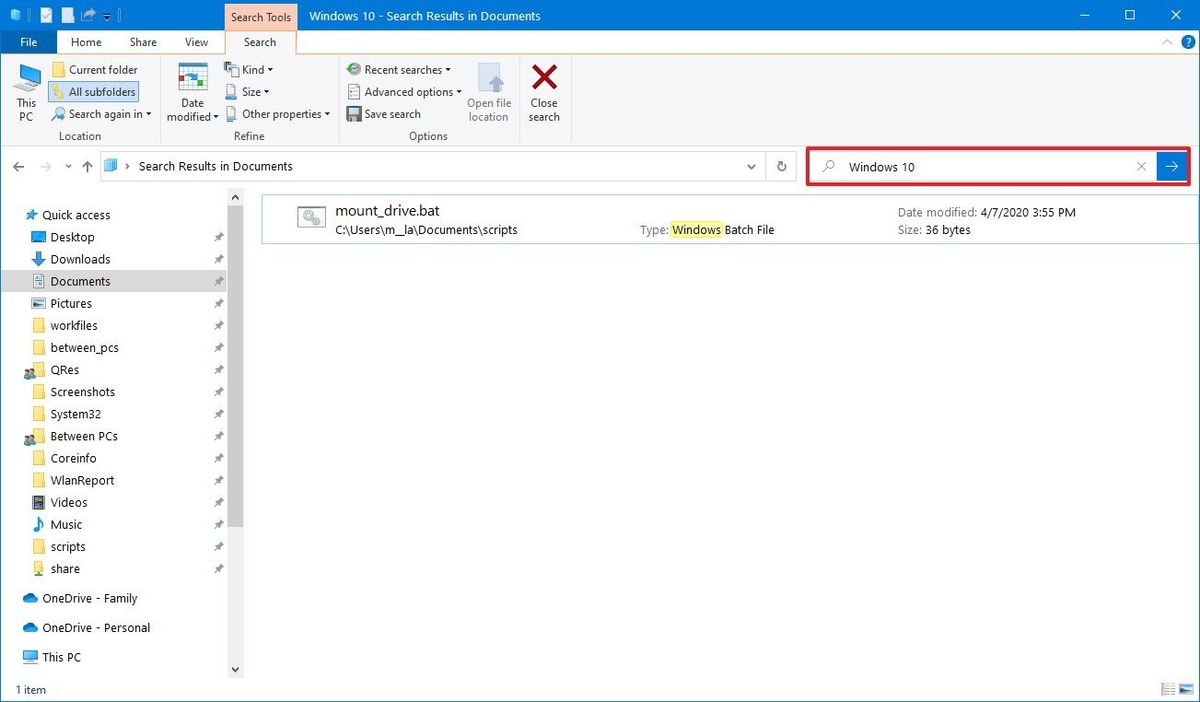The width and height of the screenshot is (1200, 702).
Task: Clear the search with the X icon
Action: pyautogui.click(x=1140, y=167)
